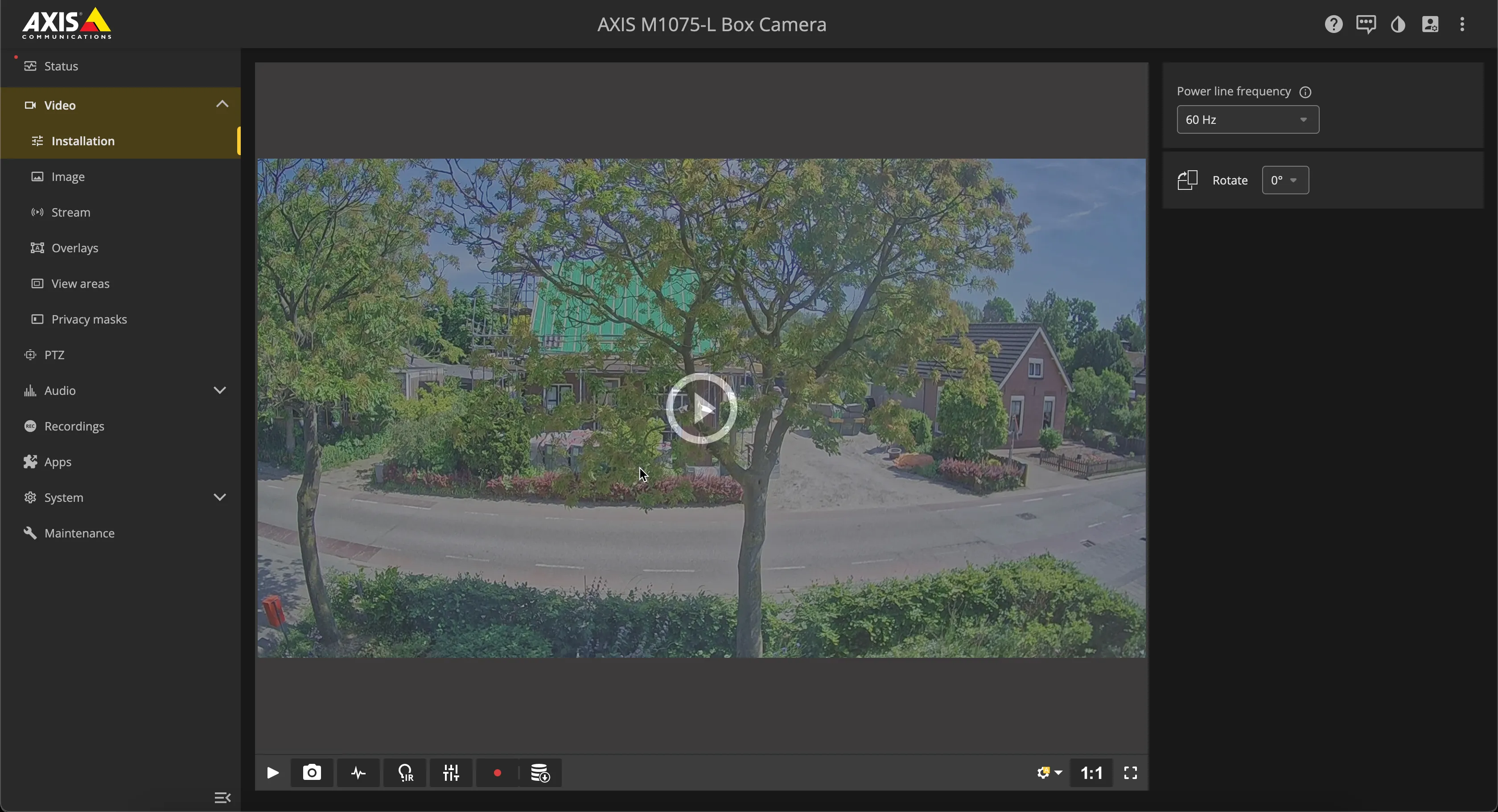Click the large circular play overlay on video

pyautogui.click(x=702, y=409)
